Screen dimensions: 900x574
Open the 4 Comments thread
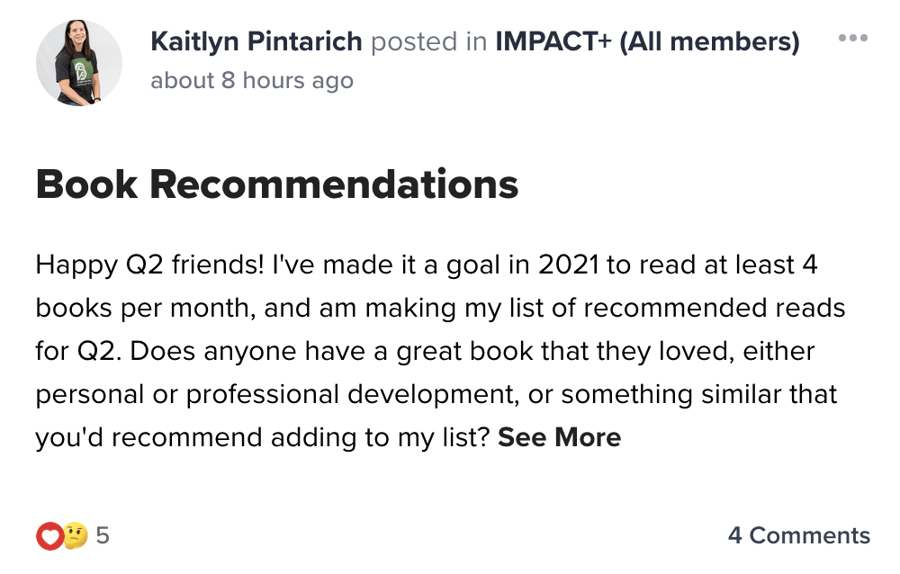(x=798, y=535)
